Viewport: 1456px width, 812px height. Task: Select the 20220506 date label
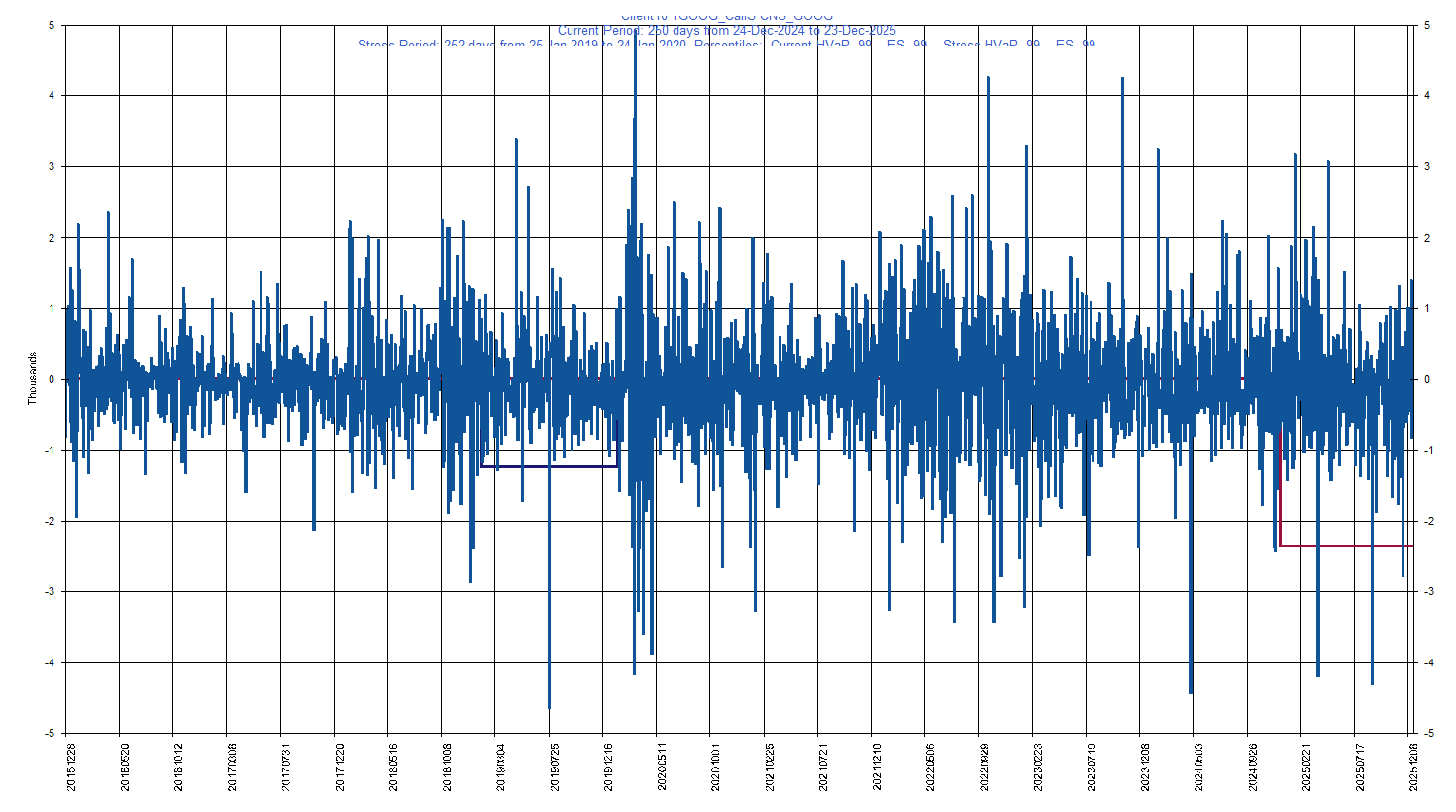(x=930, y=766)
